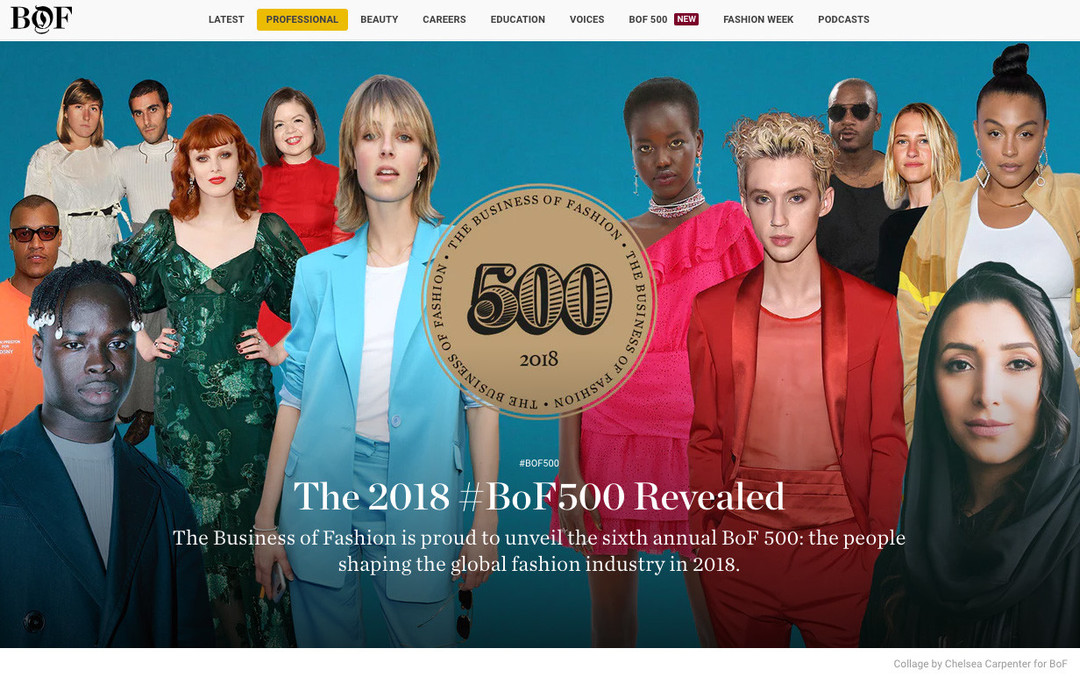1080x677 pixels.
Task: Click the person in red satin suit
Action: click(x=792, y=386)
